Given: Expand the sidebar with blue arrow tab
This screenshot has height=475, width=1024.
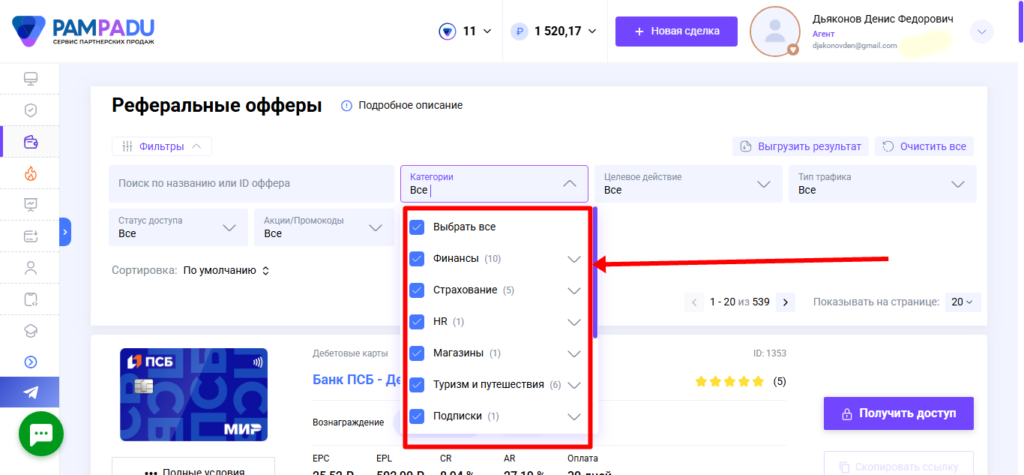Looking at the screenshot, I should pyautogui.click(x=65, y=231).
